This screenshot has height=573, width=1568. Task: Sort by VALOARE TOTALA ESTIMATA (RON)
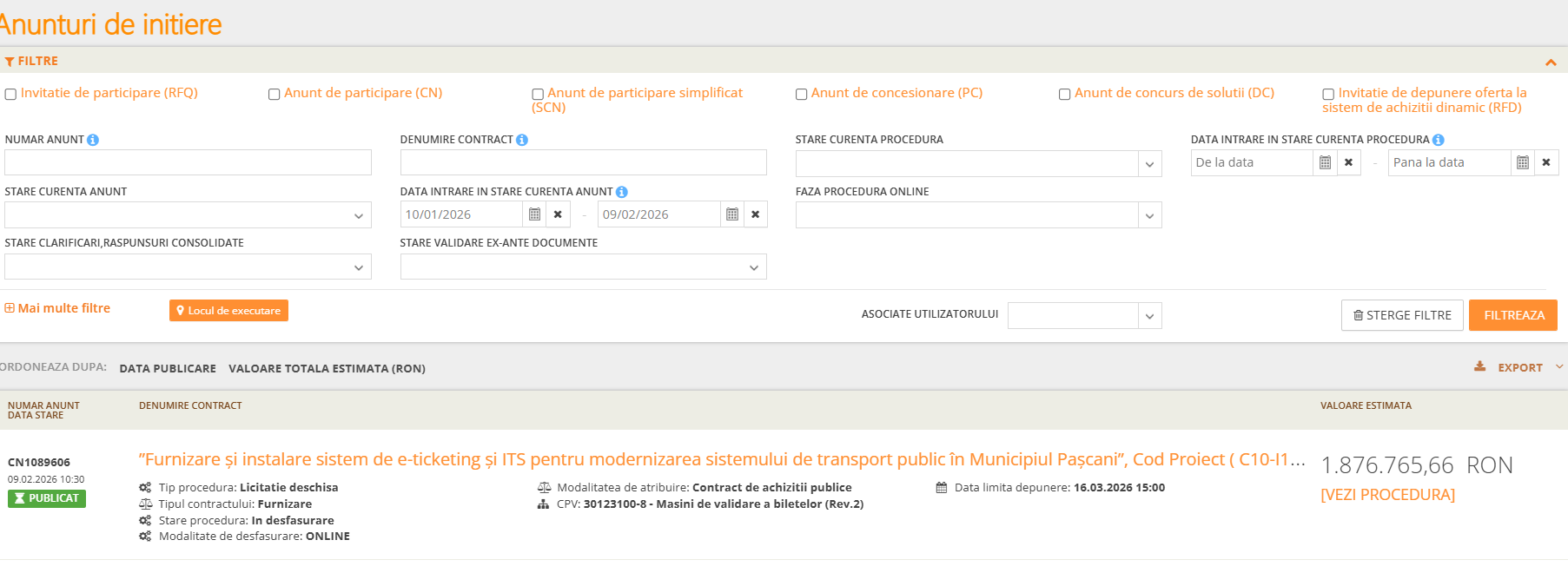coord(327,368)
